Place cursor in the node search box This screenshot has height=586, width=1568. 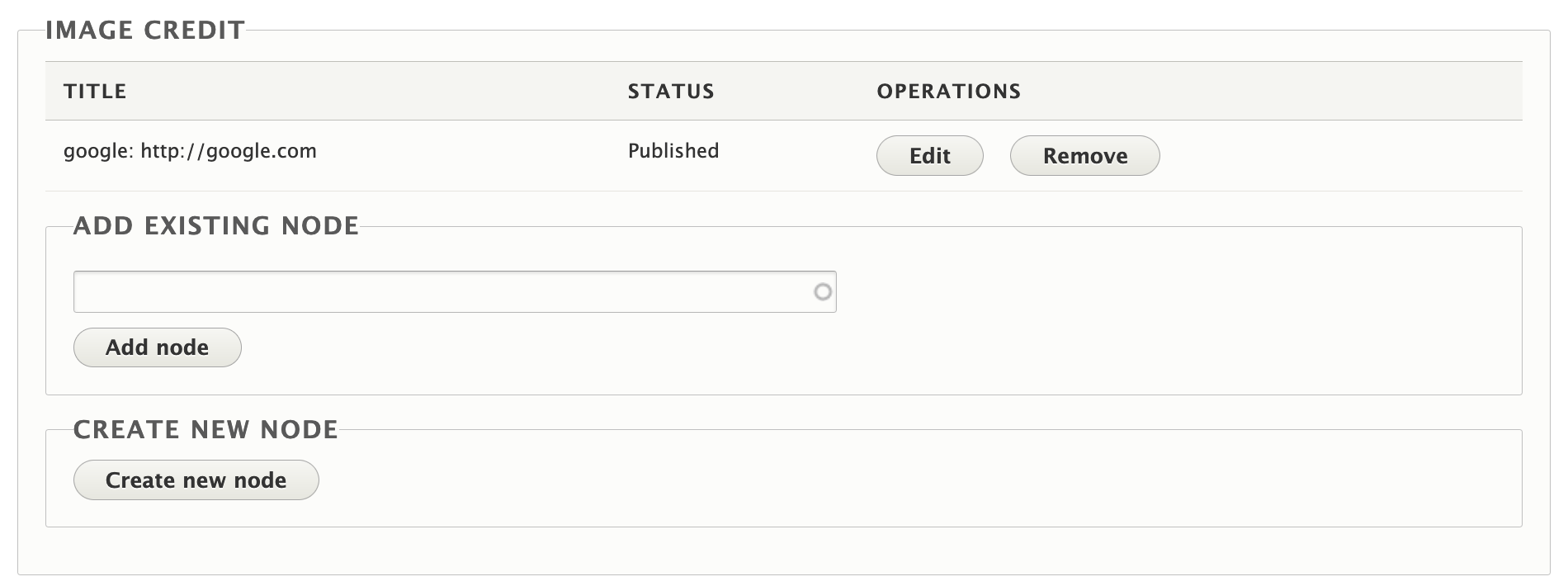pos(442,292)
